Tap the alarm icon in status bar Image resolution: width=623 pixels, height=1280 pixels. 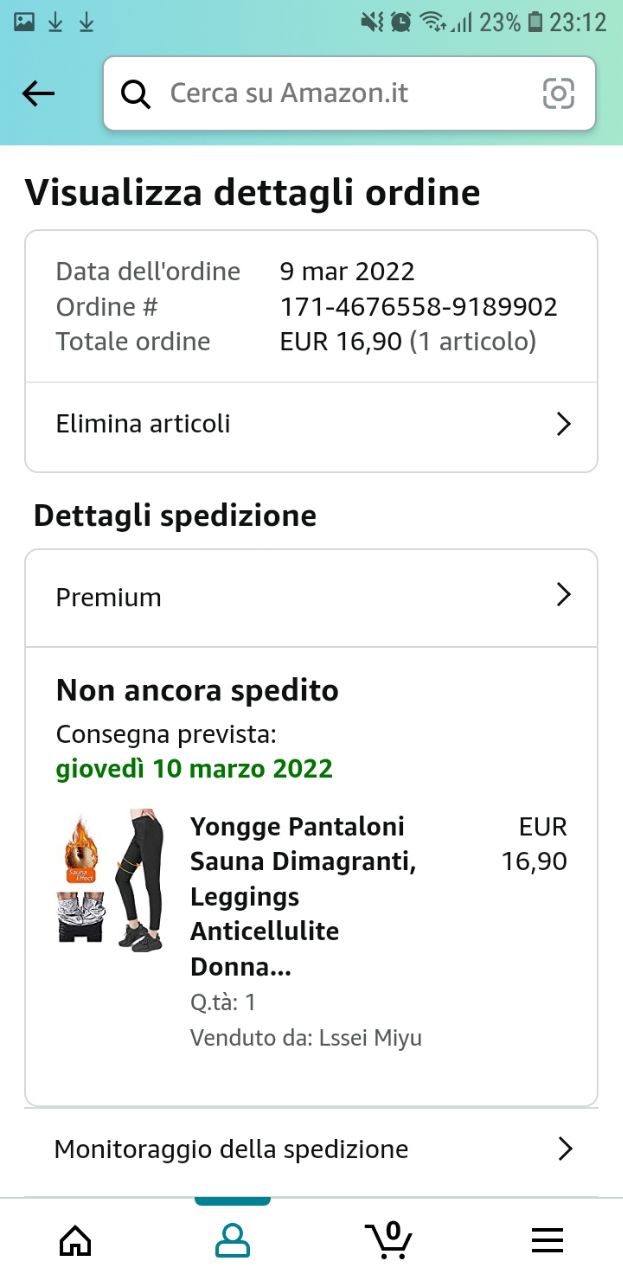(401, 22)
